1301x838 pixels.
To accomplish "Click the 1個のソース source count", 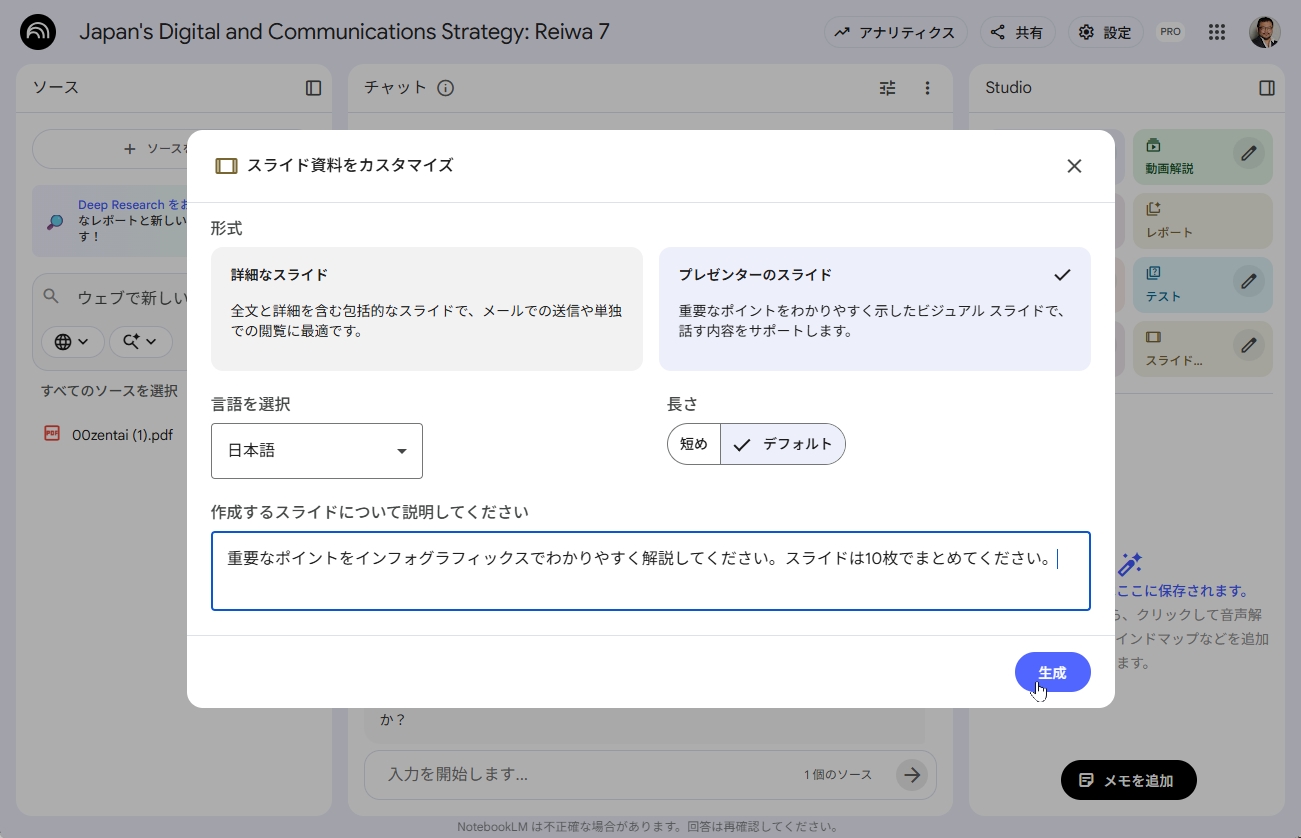I will (838, 775).
